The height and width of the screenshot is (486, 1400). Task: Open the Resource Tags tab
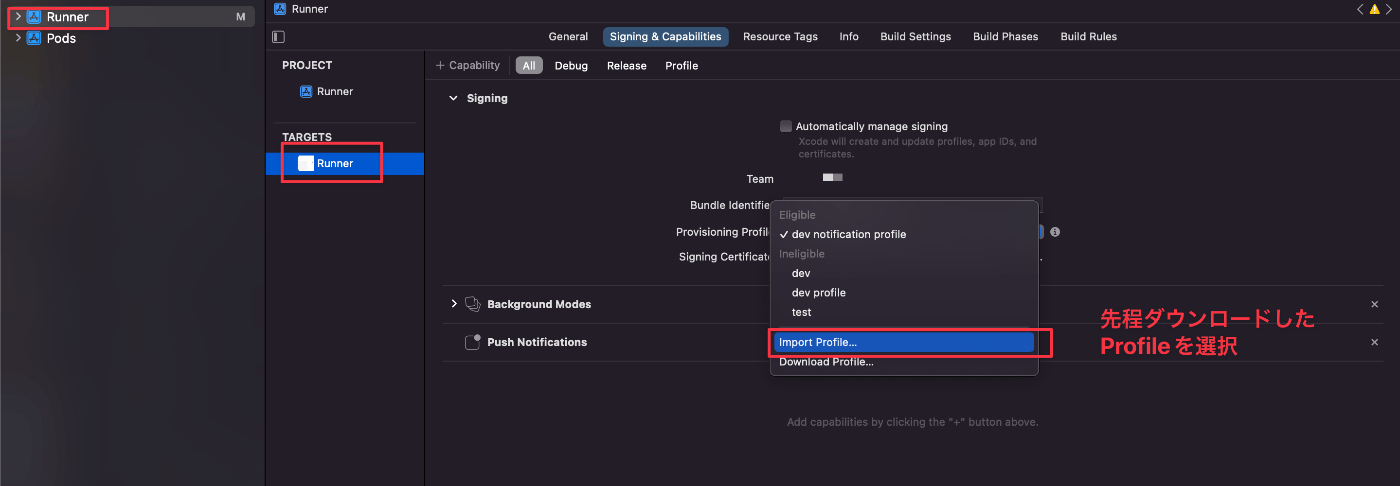(780, 37)
